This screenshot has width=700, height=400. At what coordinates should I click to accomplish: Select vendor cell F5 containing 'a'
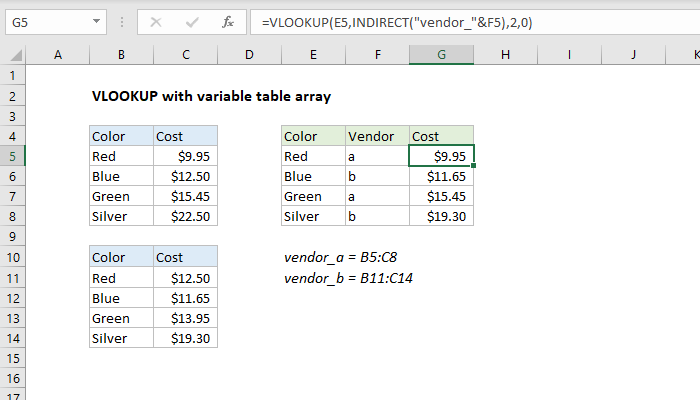coord(378,156)
